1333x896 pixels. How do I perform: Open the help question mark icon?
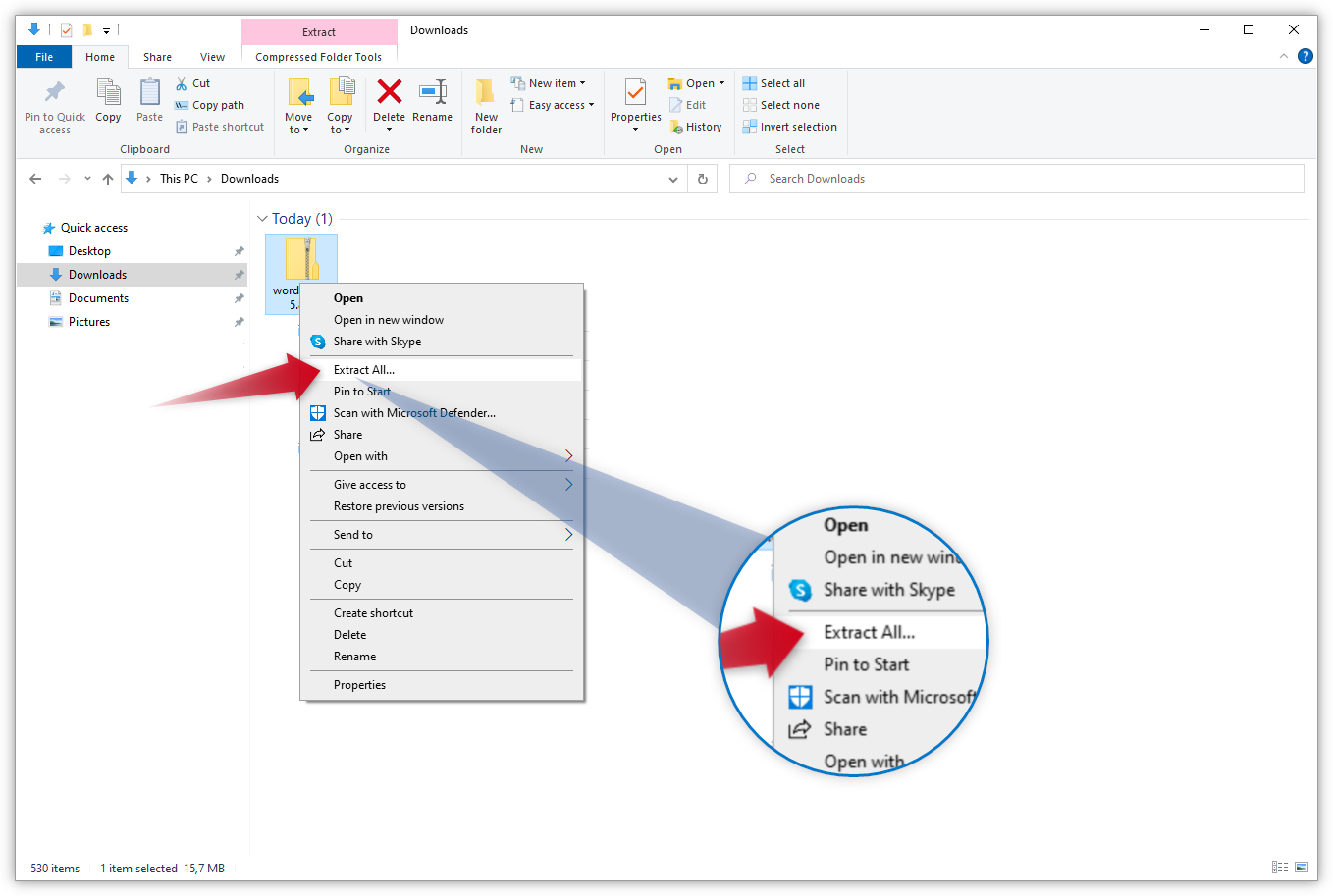[1305, 56]
